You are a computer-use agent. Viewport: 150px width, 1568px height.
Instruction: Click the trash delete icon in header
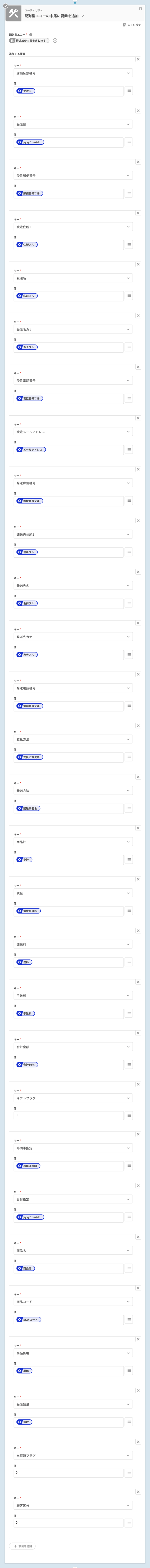(140, 9)
